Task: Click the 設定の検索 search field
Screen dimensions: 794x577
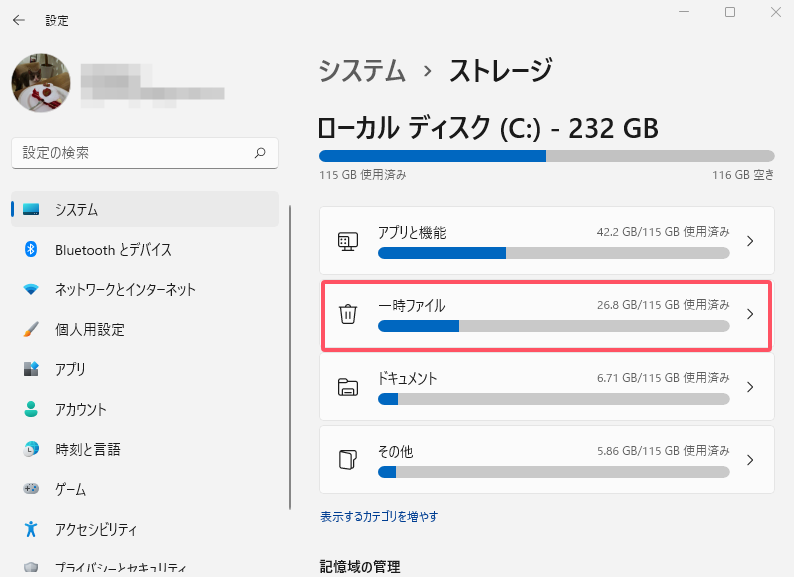Action: [145, 153]
